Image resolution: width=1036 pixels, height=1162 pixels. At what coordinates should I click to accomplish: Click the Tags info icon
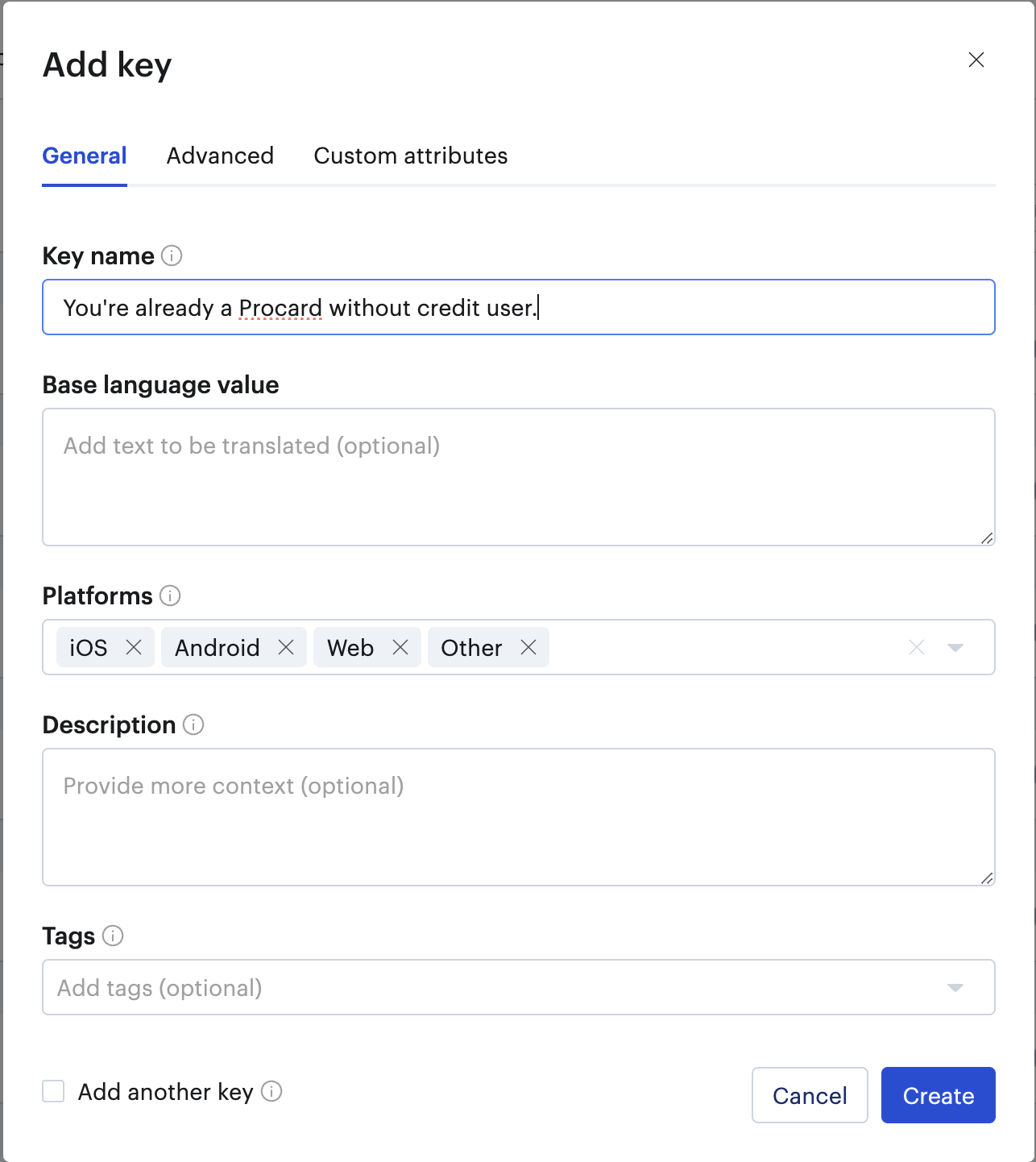point(113,936)
